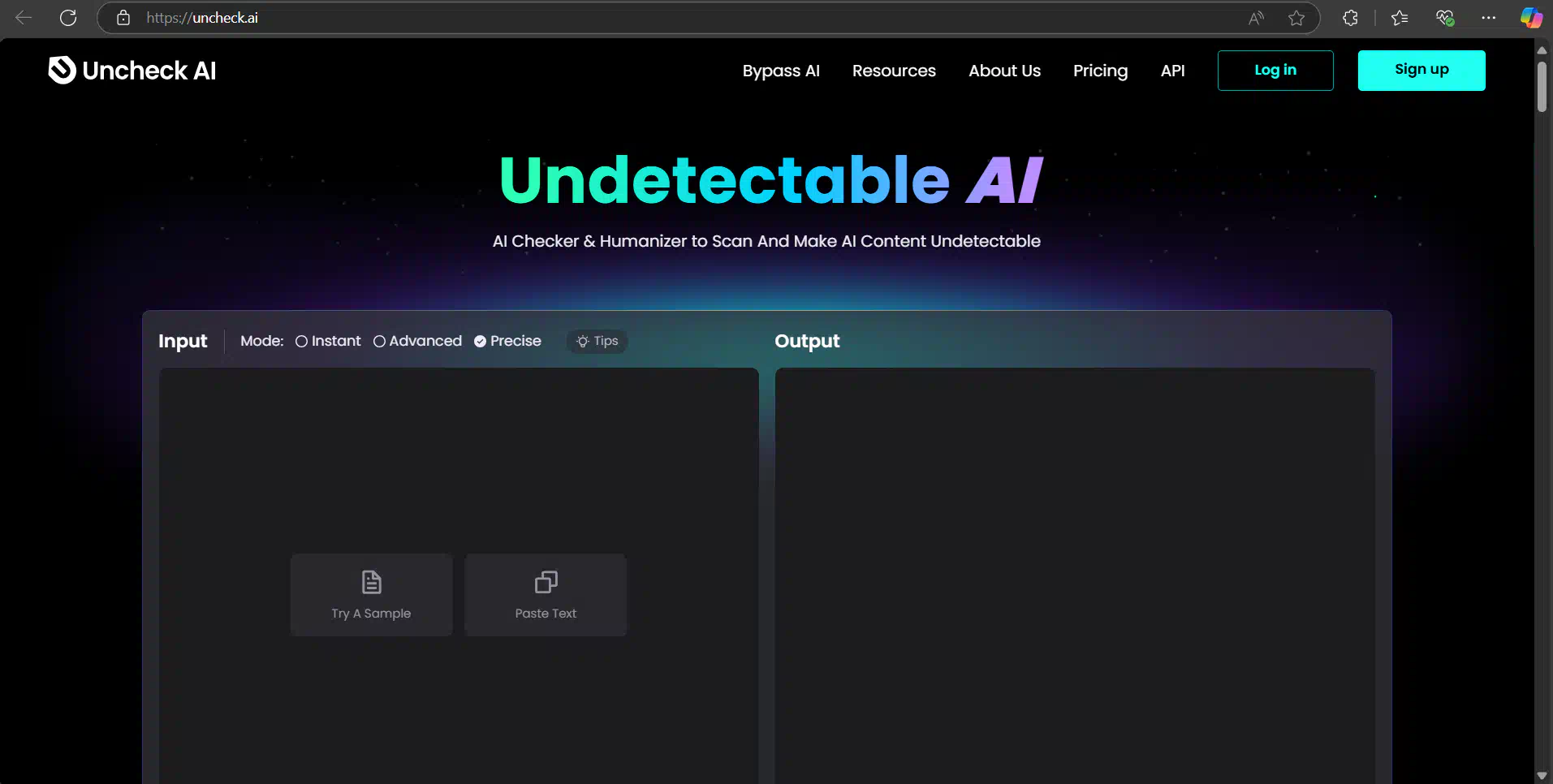
Task: Click scrollbar up arrow
Action: (x=1542, y=50)
